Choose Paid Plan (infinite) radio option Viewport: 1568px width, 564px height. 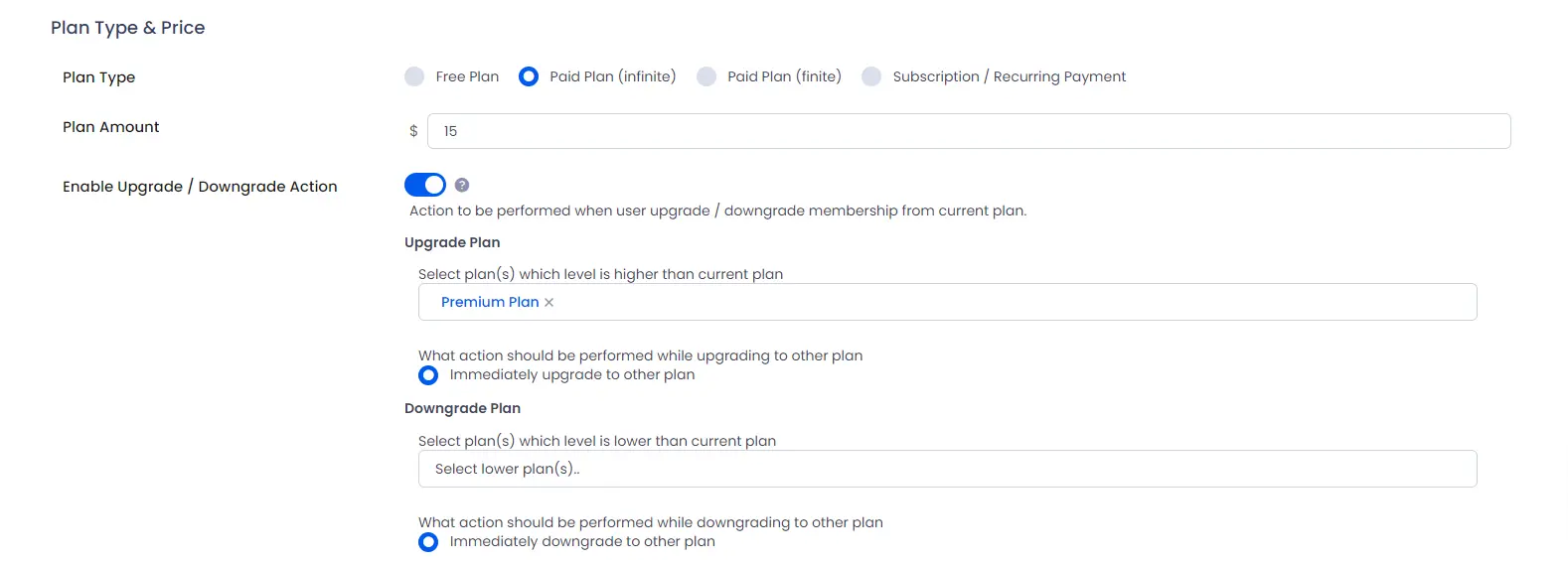point(529,76)
